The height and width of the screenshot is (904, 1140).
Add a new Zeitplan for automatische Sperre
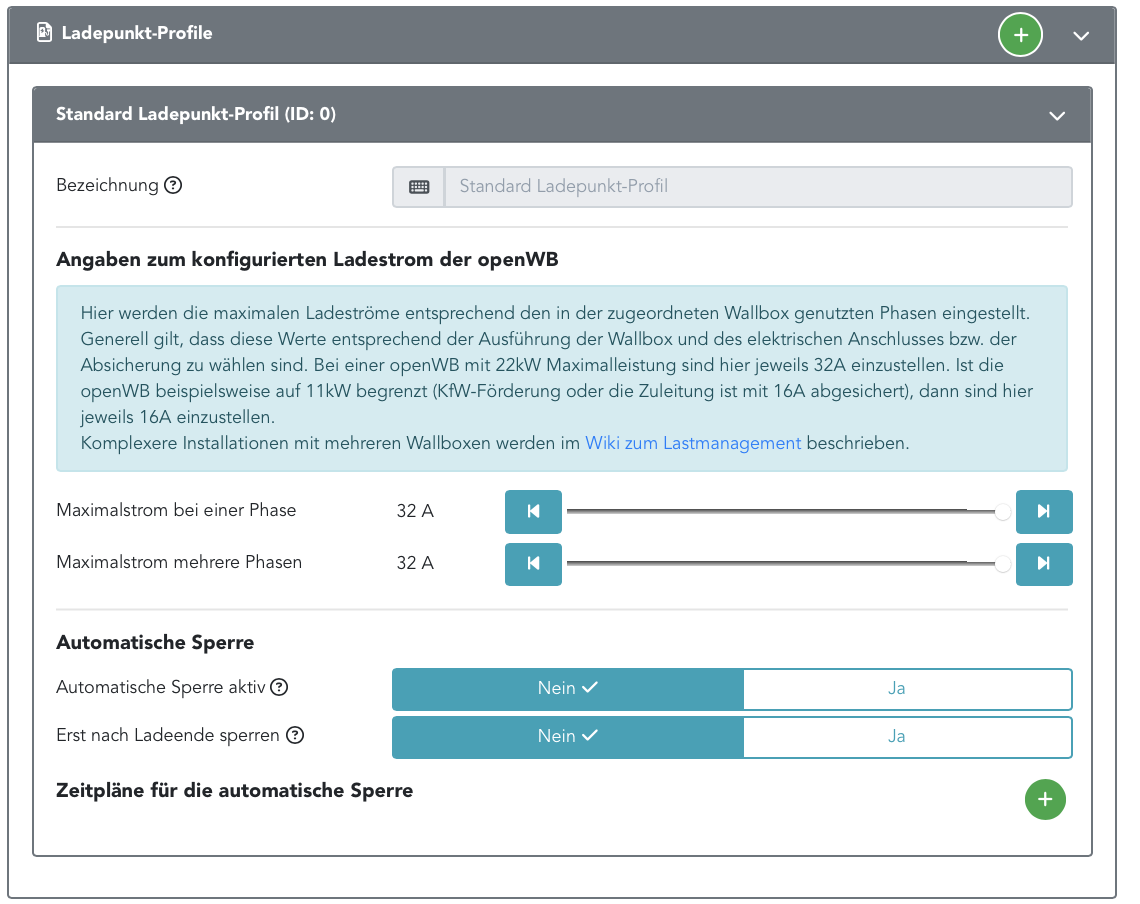coord(1045,799)
